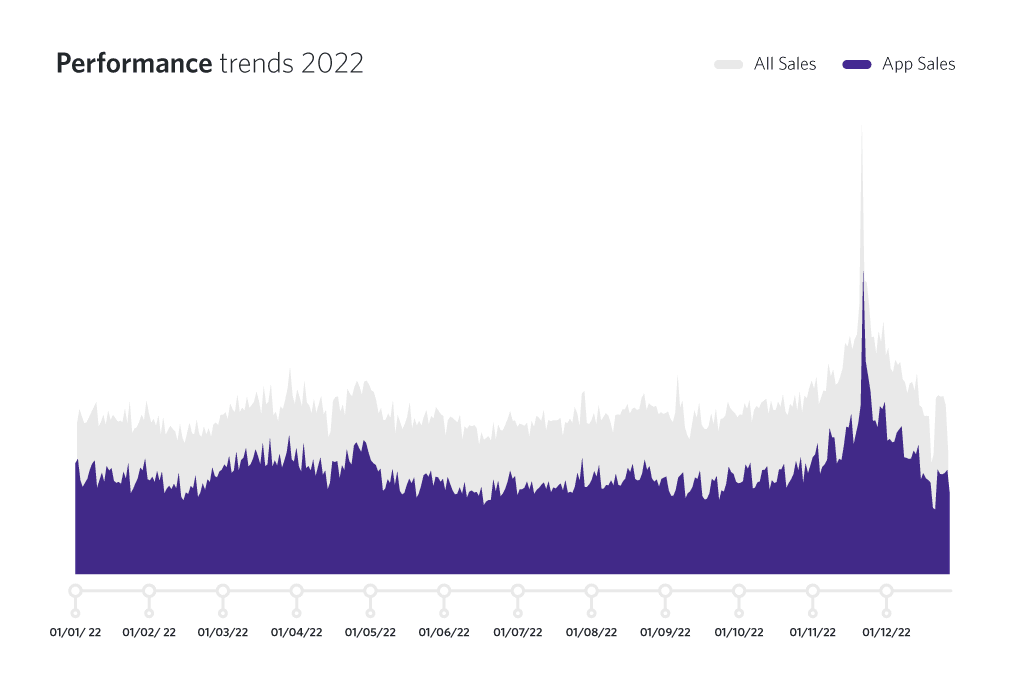Select the 01/09/22 timeline marker circle
Screen dimensions: 1025x690
pos(665,591)
